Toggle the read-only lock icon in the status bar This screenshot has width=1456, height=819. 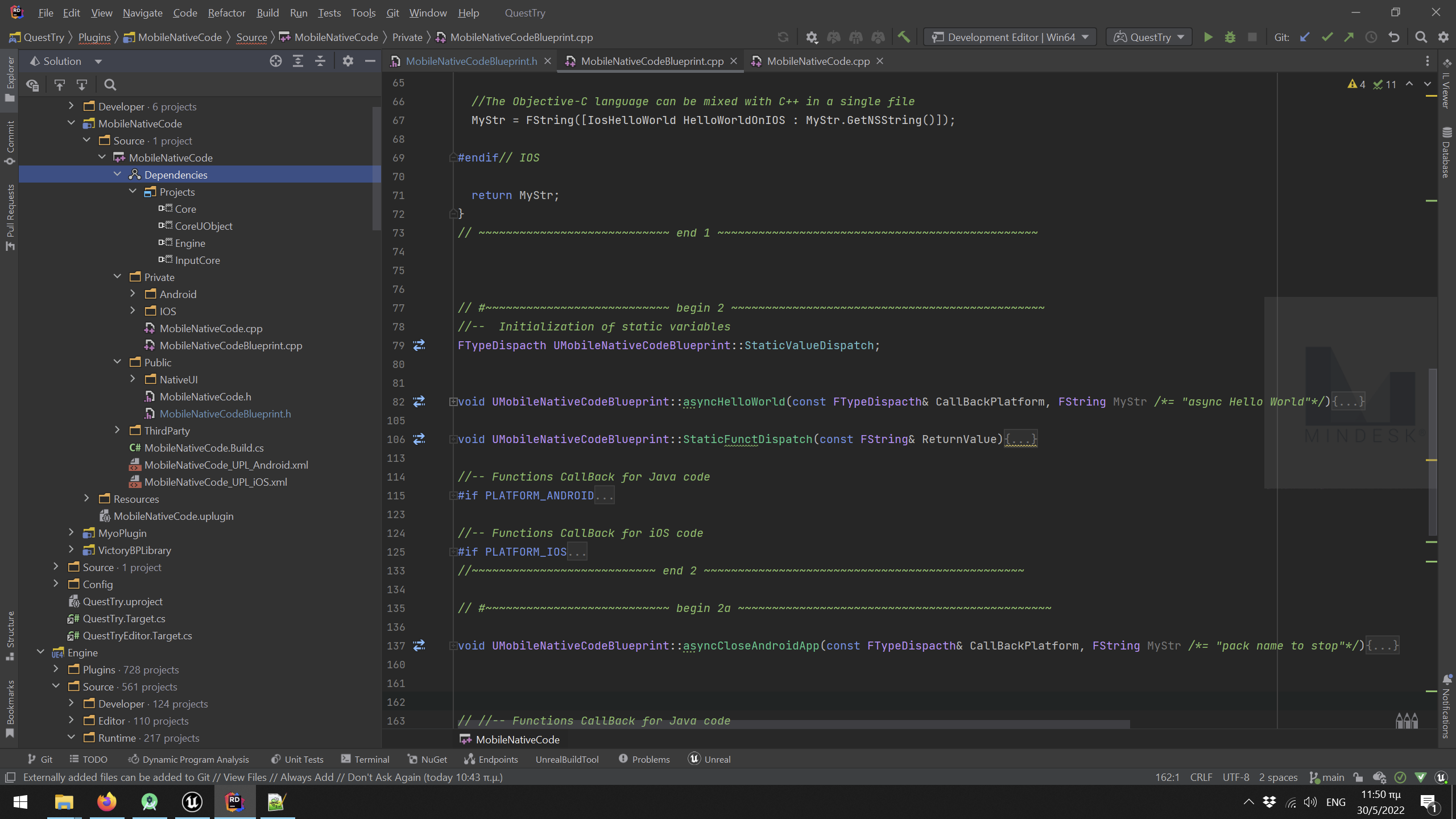(1358, 777)
